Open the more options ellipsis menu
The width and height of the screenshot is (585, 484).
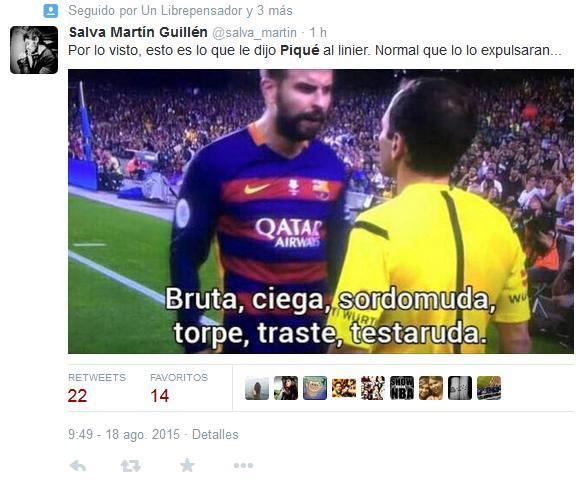pos(243,465)
